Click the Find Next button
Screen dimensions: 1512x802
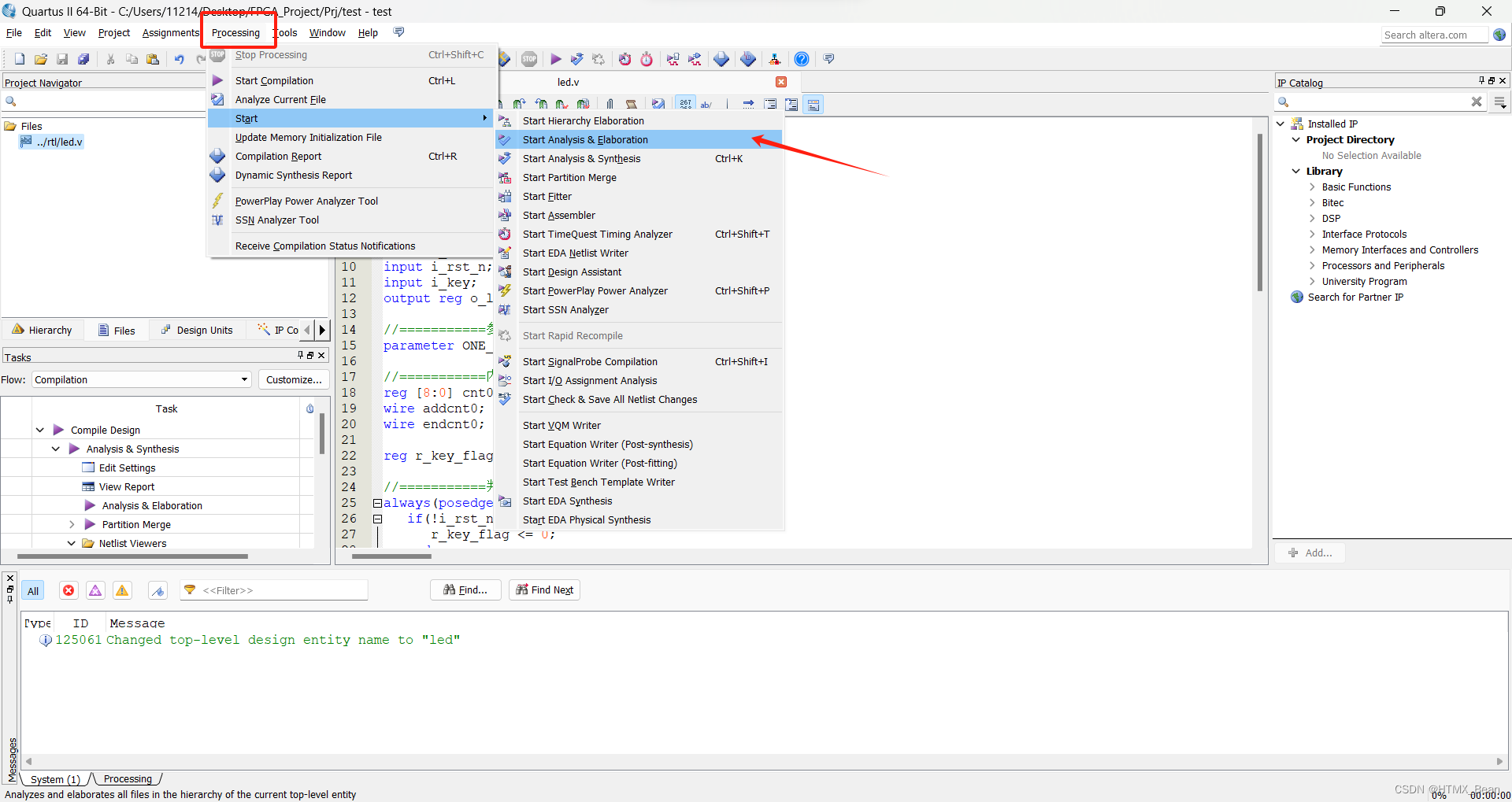544,589
